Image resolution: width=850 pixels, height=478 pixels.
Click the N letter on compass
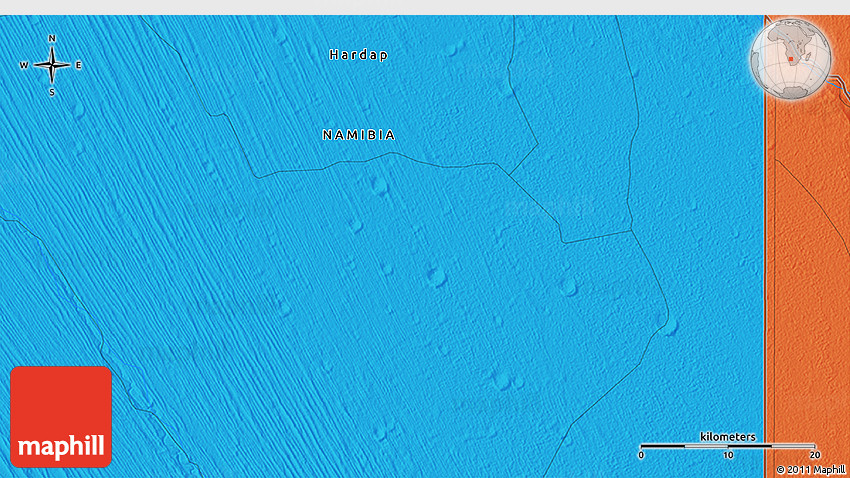click(x=52, y=38)
